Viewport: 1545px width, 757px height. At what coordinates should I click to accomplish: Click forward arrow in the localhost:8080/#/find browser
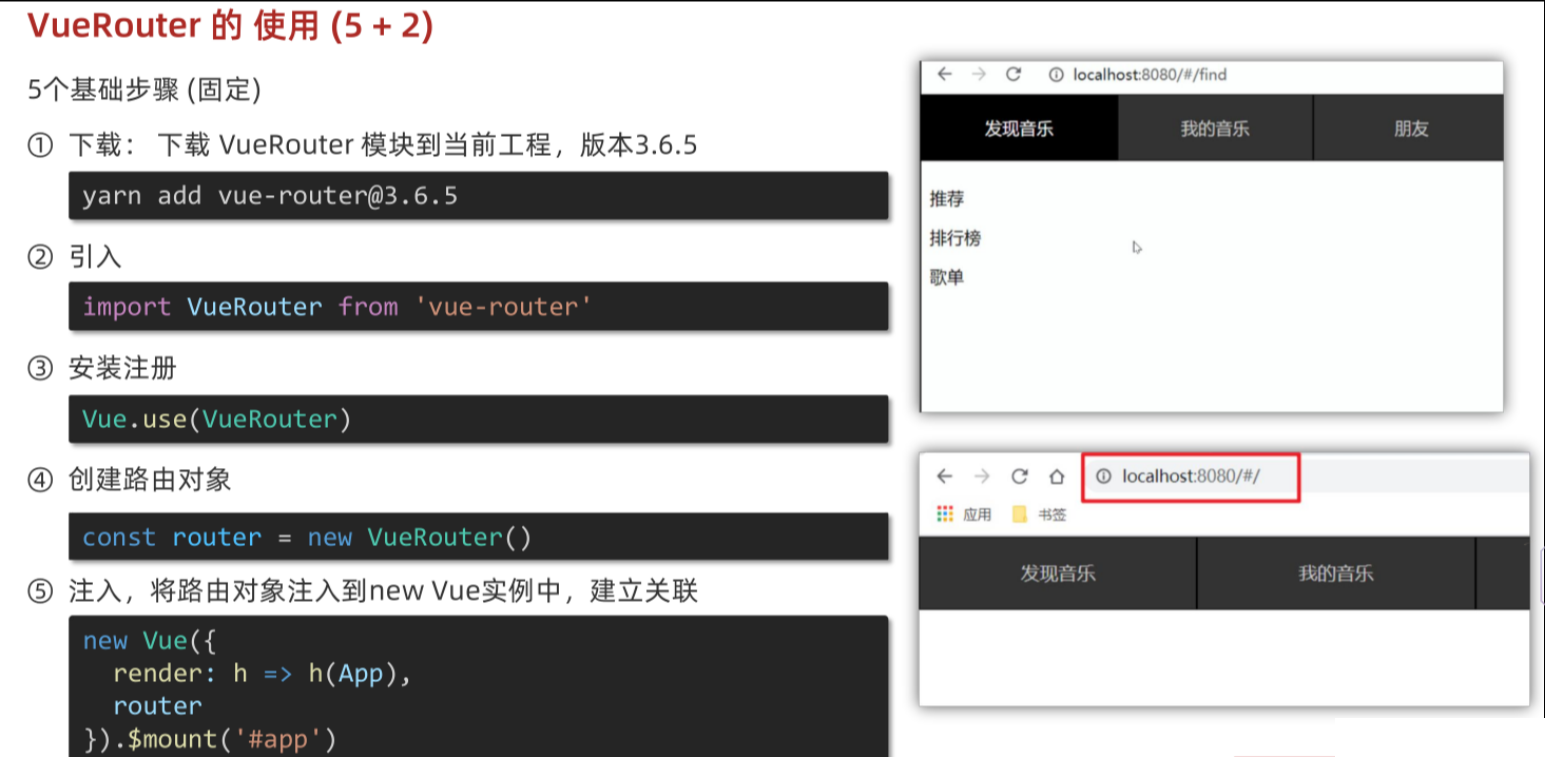click(979, 74)
